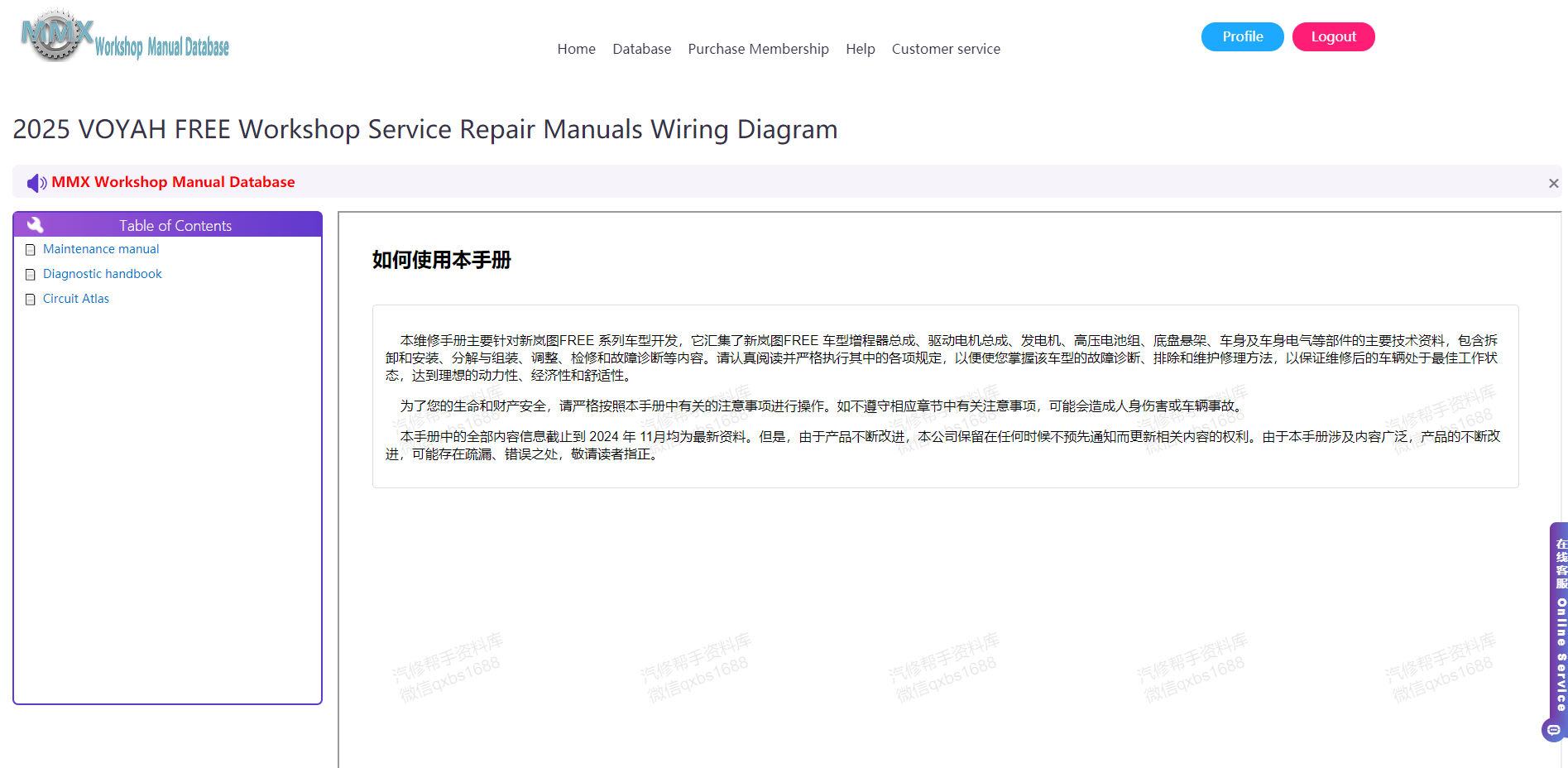This screenshot has height=768, width=1568.
Task: Click the chat bubble icon on Online Service tab
Action: point(1553,730)
